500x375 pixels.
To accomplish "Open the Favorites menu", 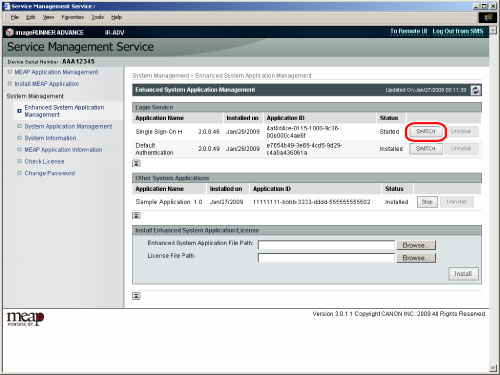I will pos(72,17).
